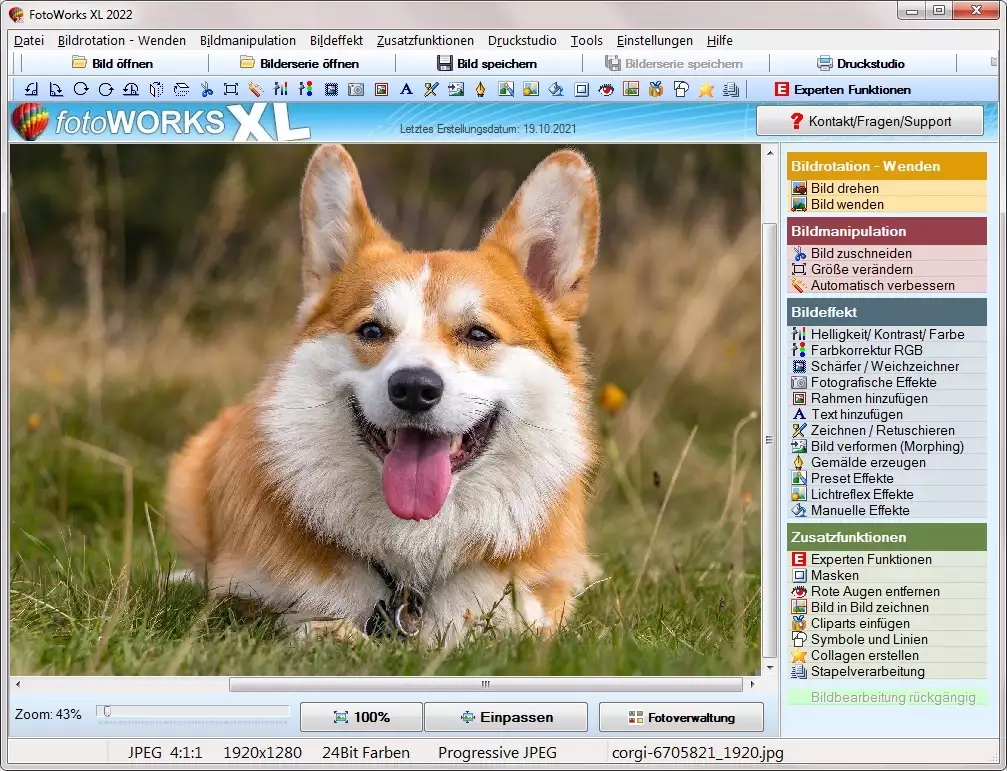This screenshot has height=771, width=1007.
Task: Select the text tool 'A' toolbar icon
Action: coord(406,90)
